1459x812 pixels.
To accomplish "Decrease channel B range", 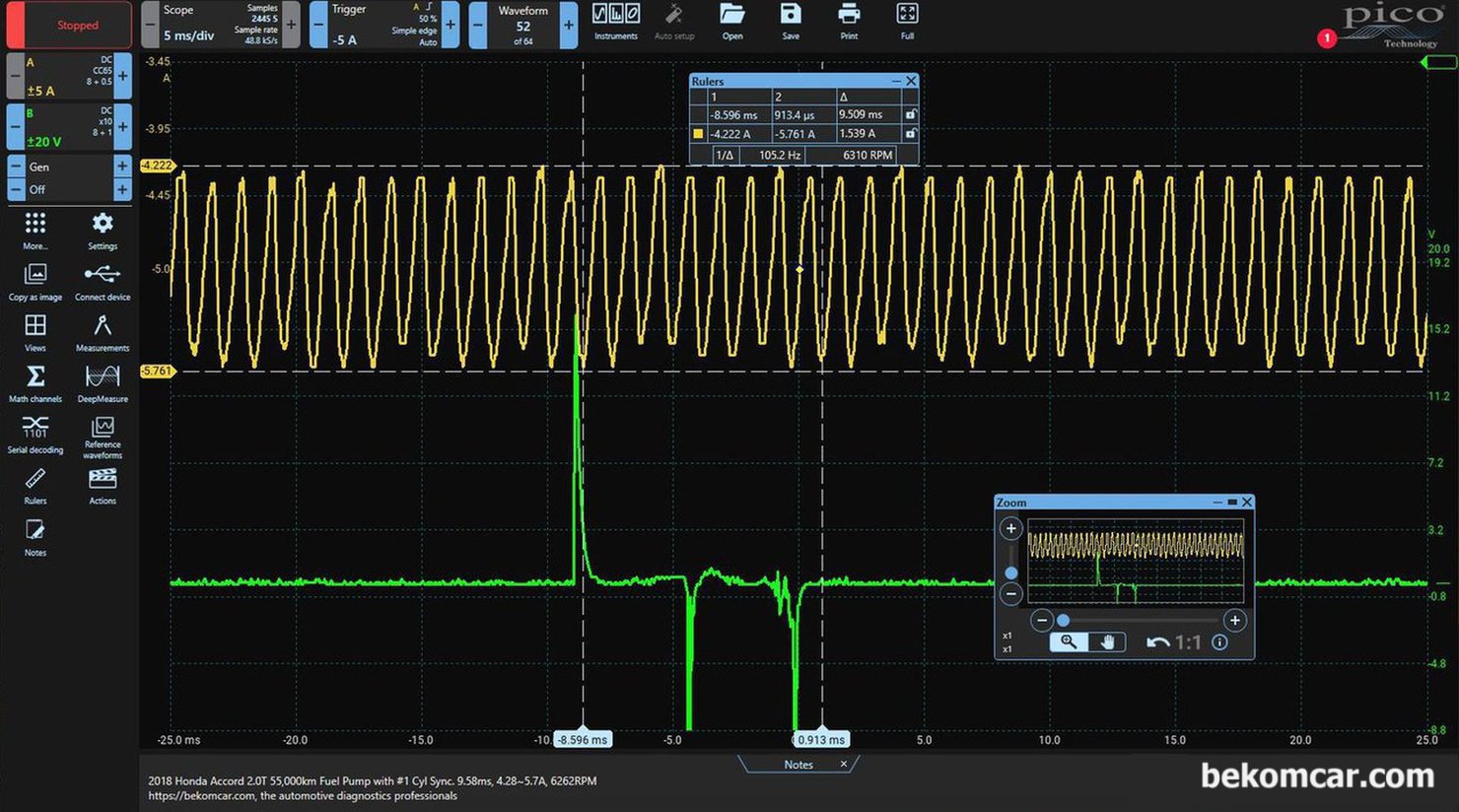I will coord(16,127).
